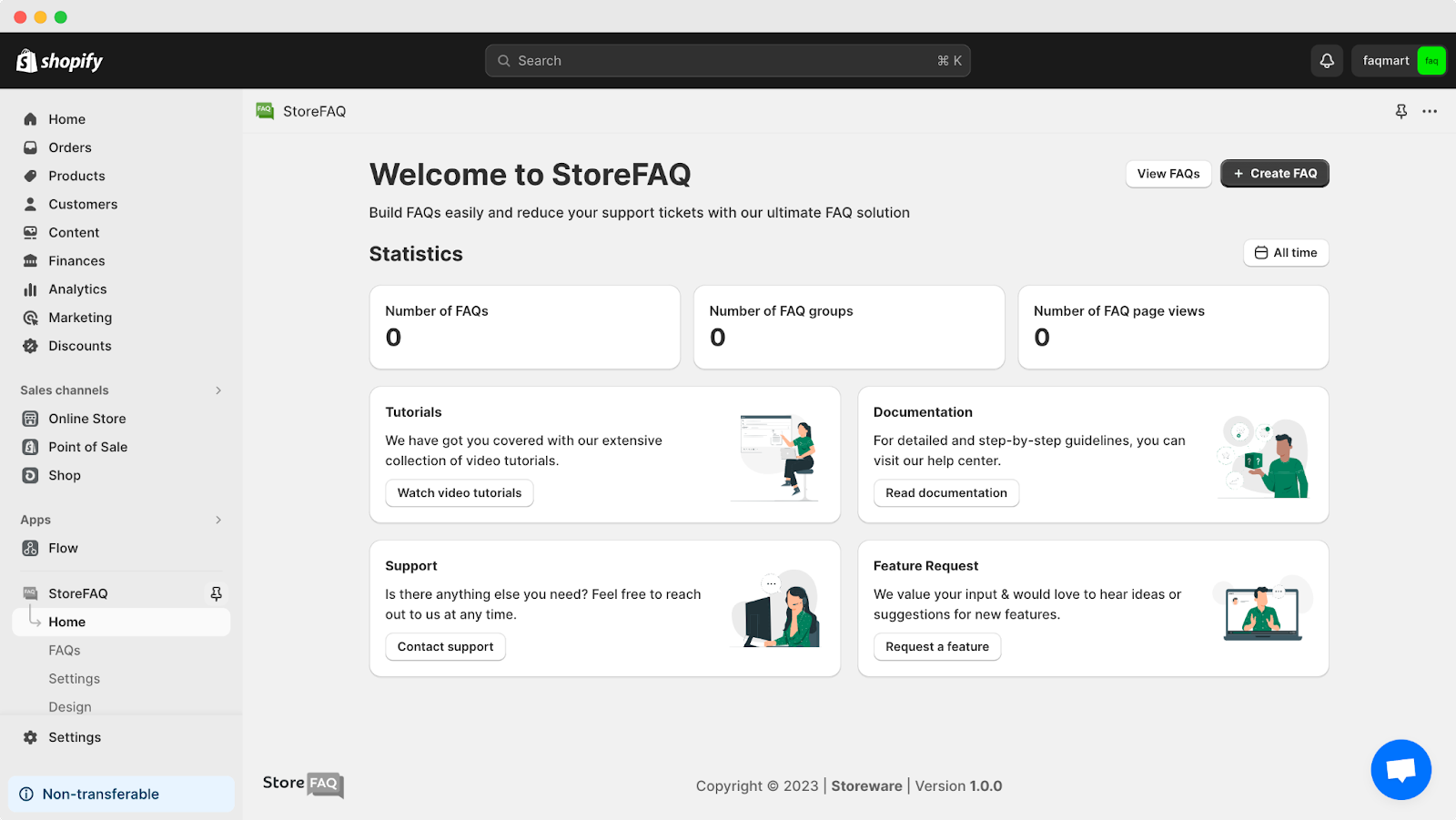Click the Orders inbox icon
1456x820 pixels.
pyautogui.click(x=30, y=147)
